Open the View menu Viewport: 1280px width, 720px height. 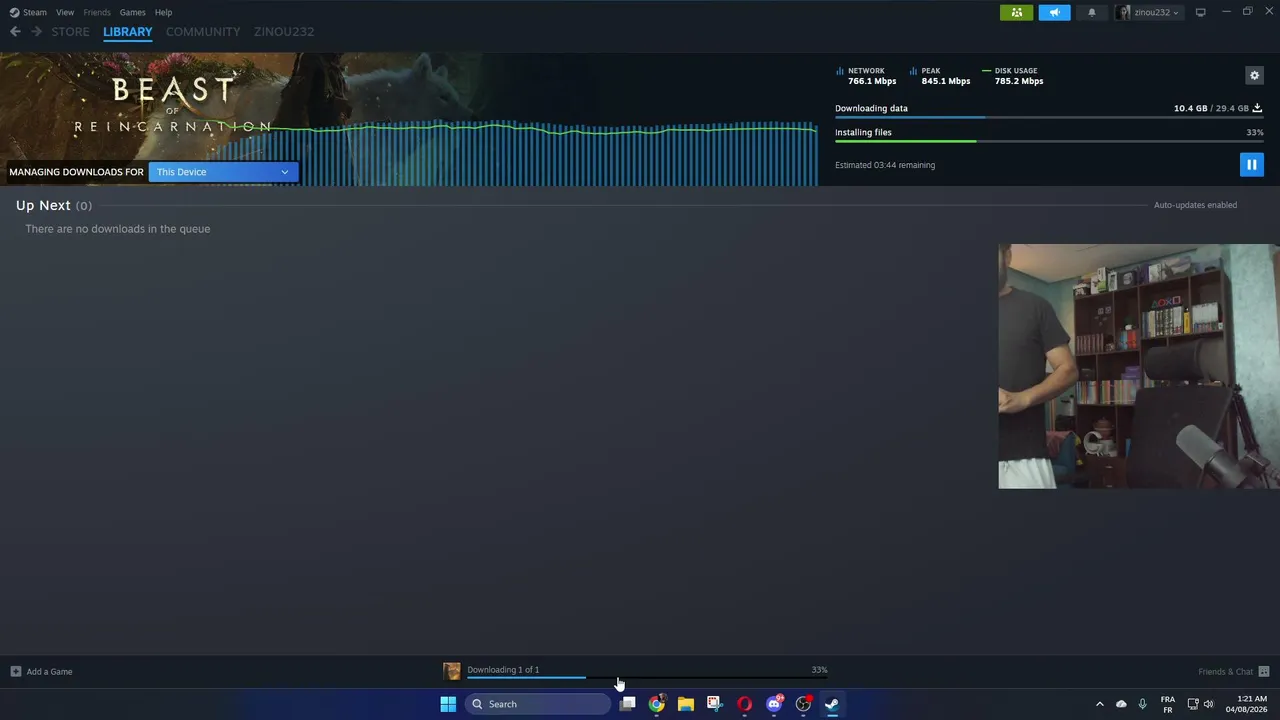coord(65,12)
